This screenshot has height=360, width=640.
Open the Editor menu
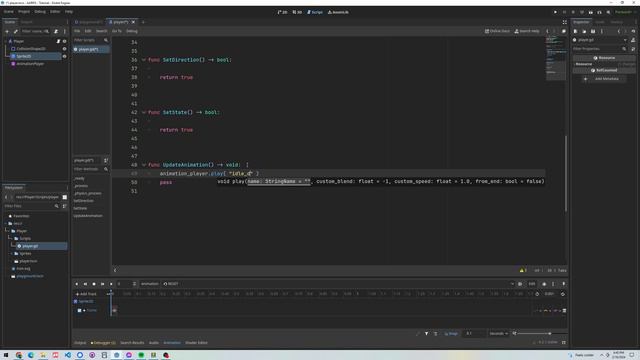pos(55,11)
